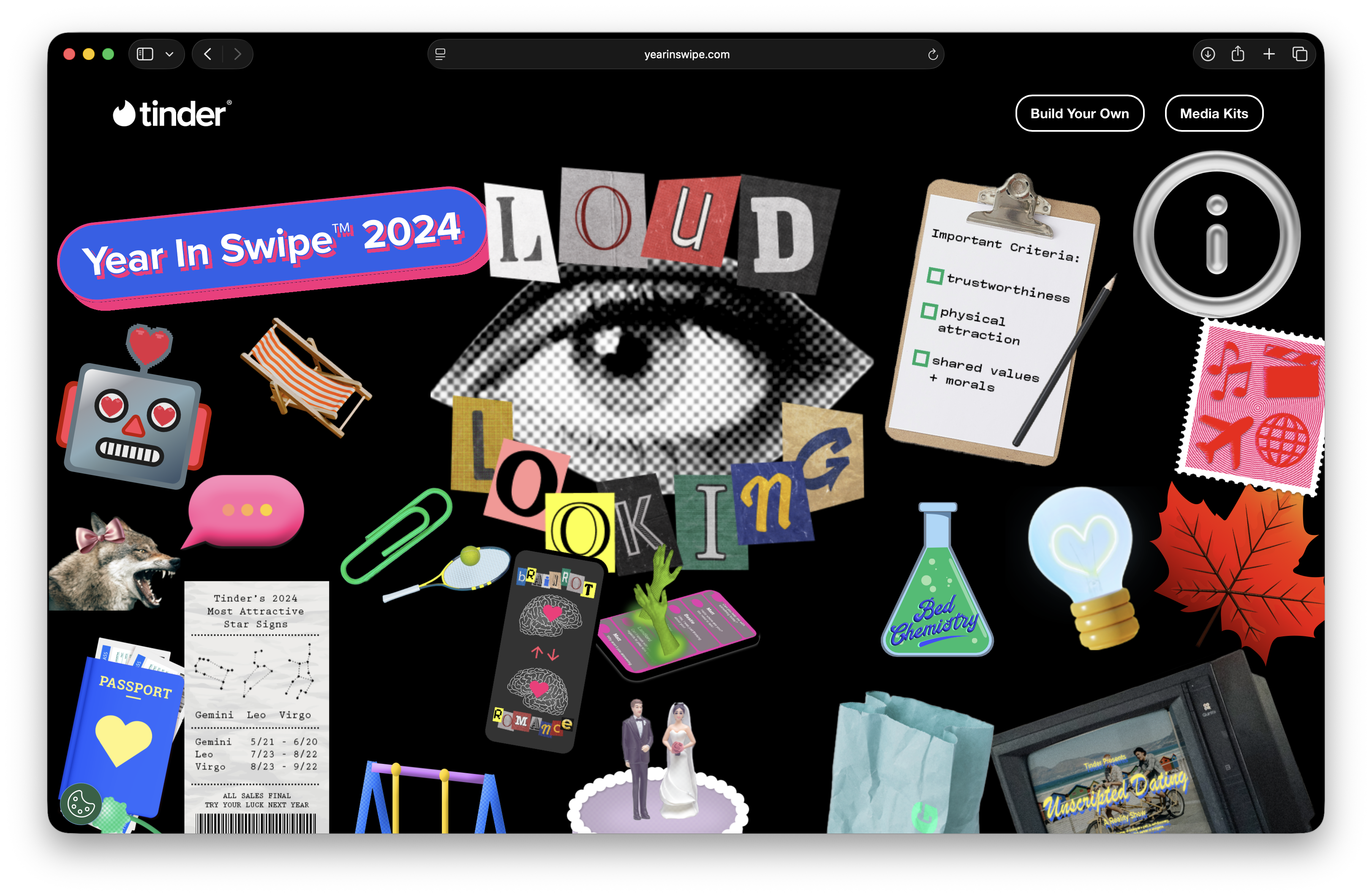Click the Build Your Own button
The width and height of the screenshot is (1372, 896).
coord(1079,114)
